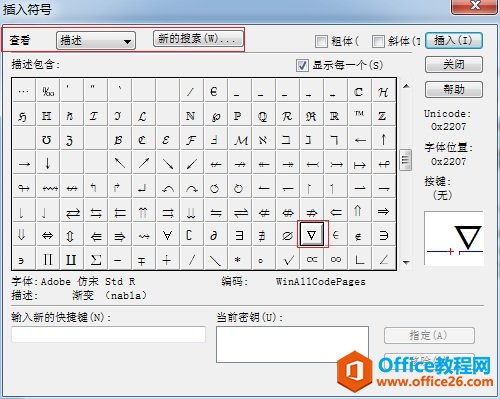Select the angle ∠ symbol
The width and height of the screenshot is (500, 399).
[384, 259]
